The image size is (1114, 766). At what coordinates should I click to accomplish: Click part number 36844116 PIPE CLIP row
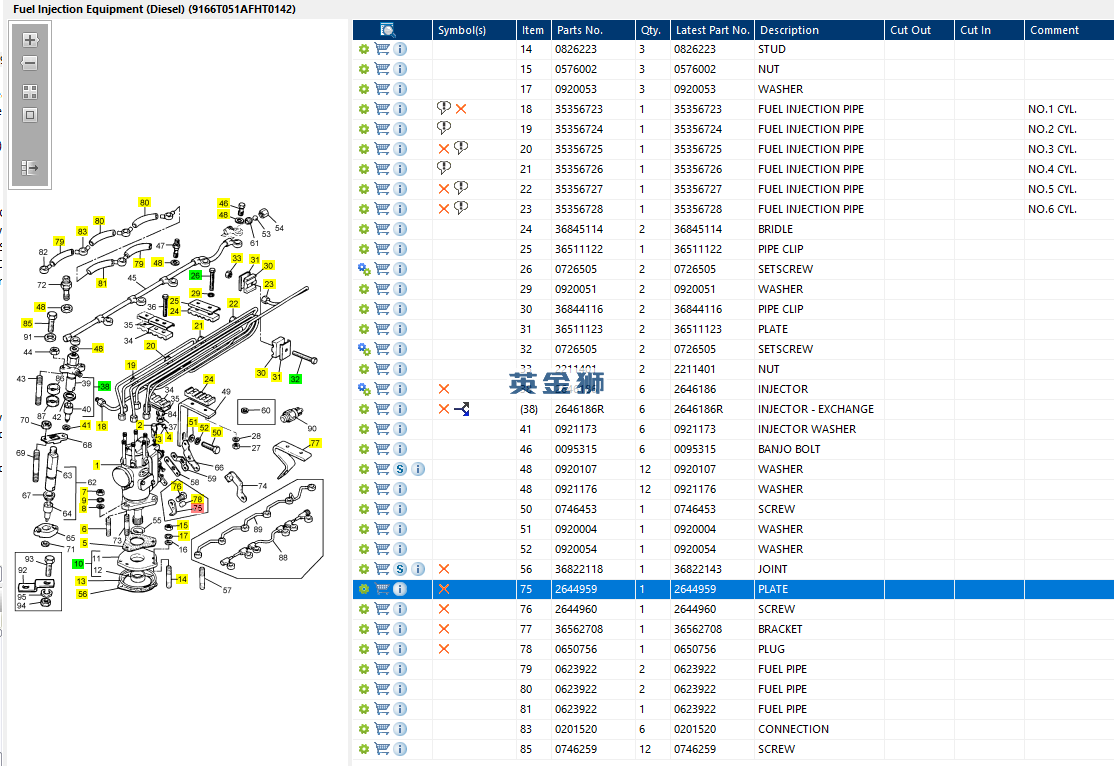coord(578,309)
